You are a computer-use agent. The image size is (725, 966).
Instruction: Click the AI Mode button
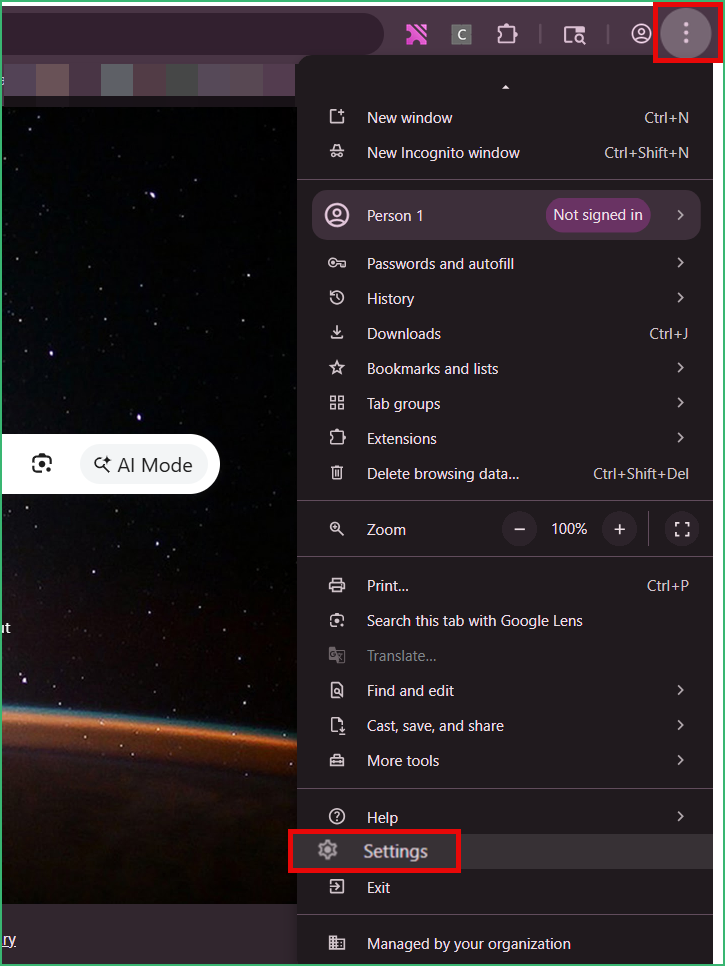tap(144, 465)
